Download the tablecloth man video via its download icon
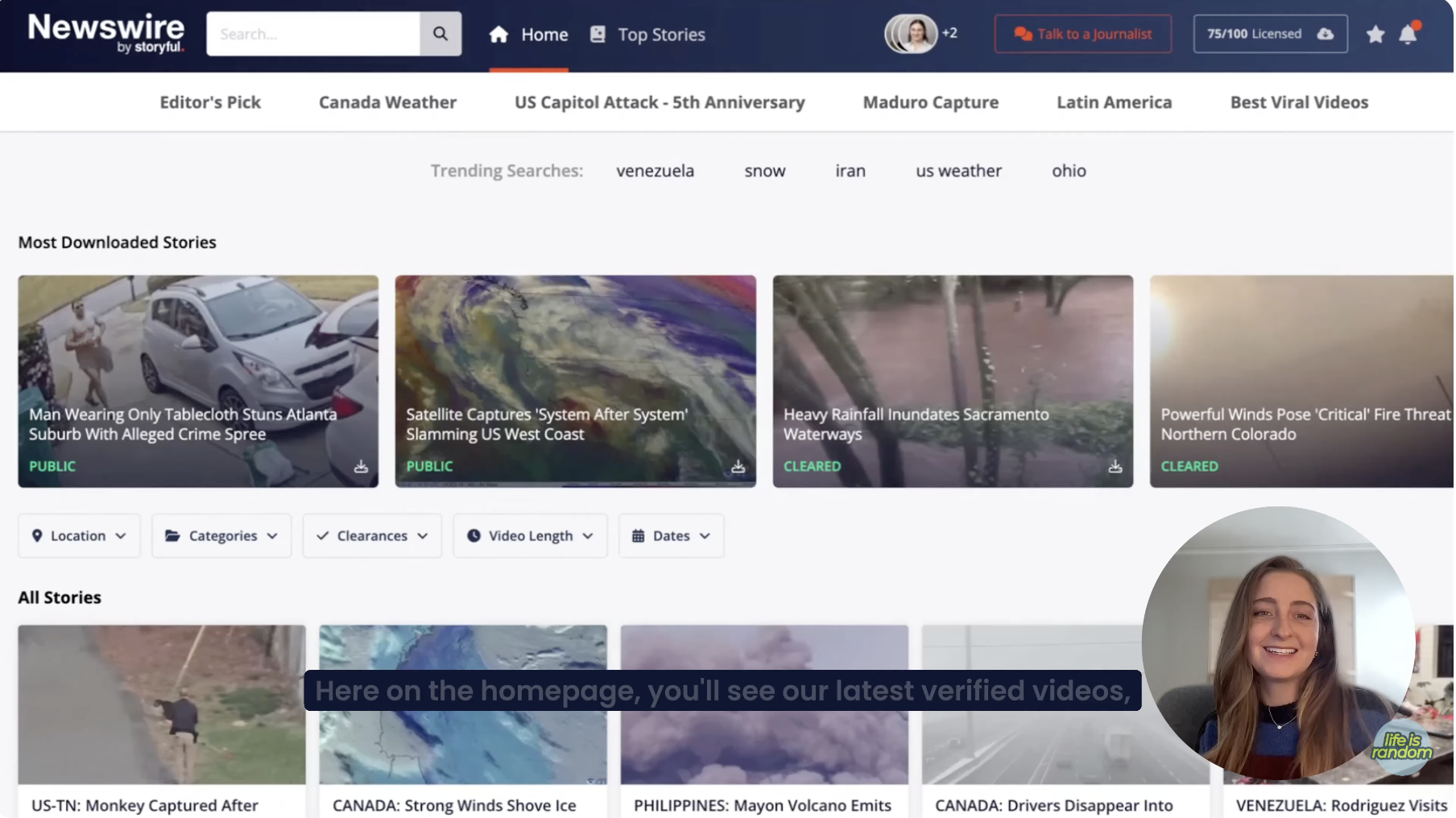Viewport: 1456px width, 818px height. click(361, 465)
